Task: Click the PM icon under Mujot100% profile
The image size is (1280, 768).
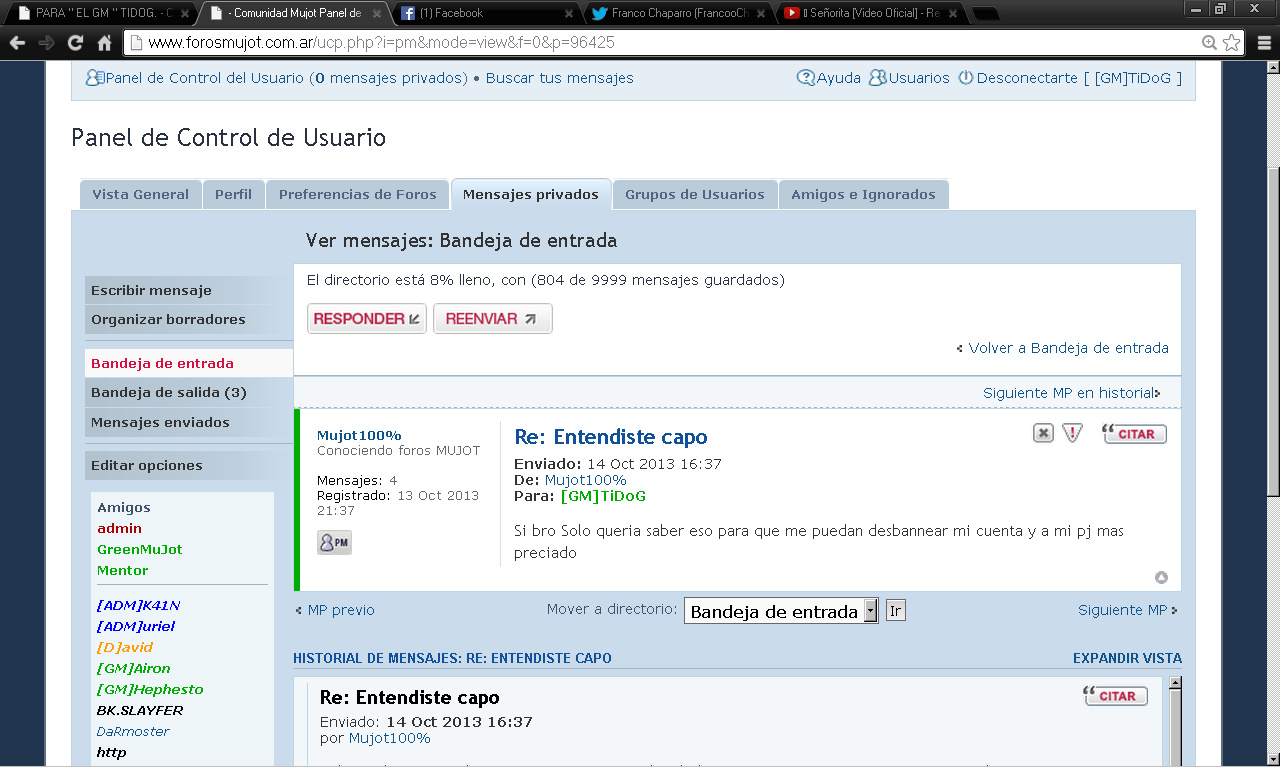Action: (334, 542)
